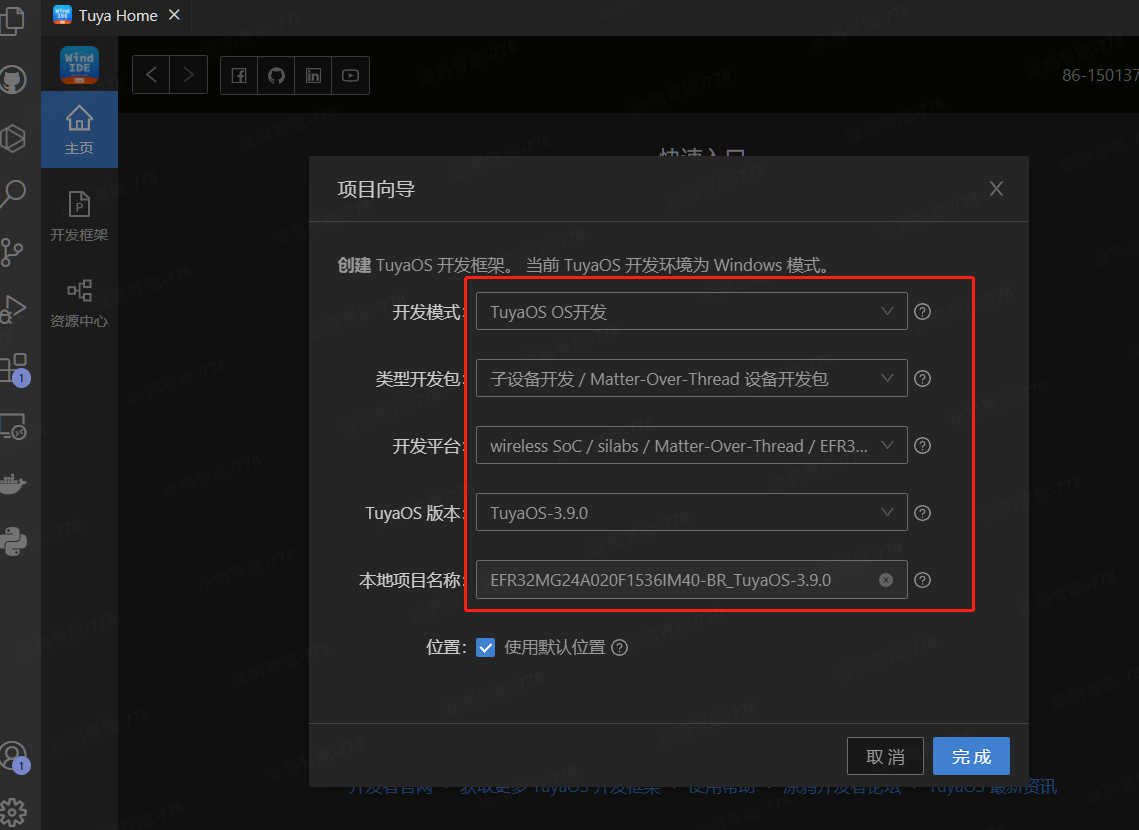Viewport: 1139px width, 830px height.
Task: Open the Docker whale icon panel
Action: click(x=13, y=484)
